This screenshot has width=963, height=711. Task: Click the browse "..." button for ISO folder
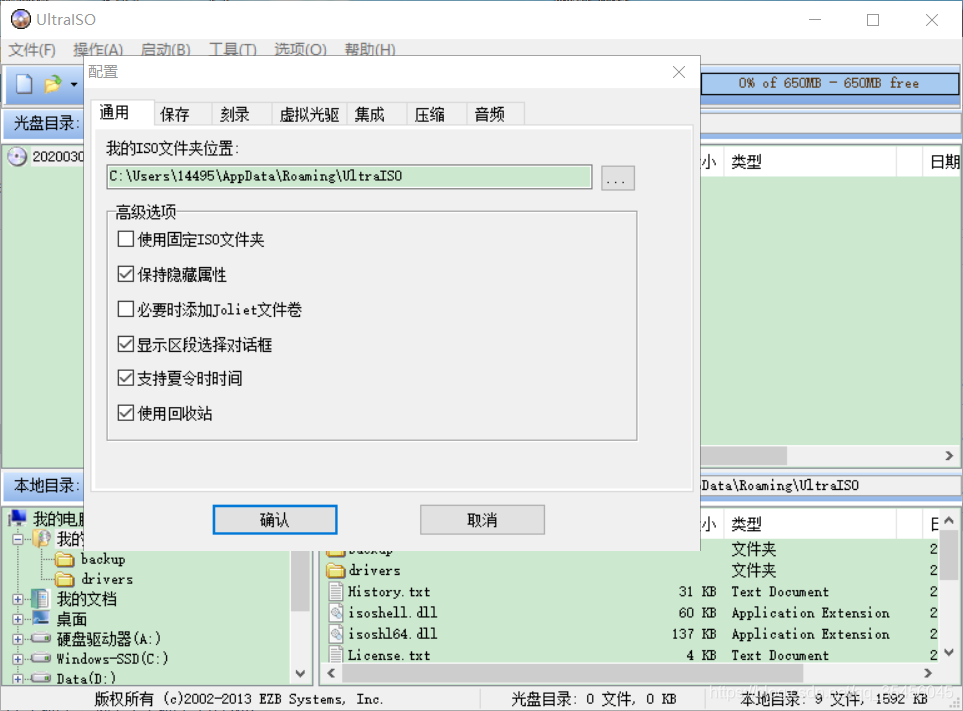617,178
